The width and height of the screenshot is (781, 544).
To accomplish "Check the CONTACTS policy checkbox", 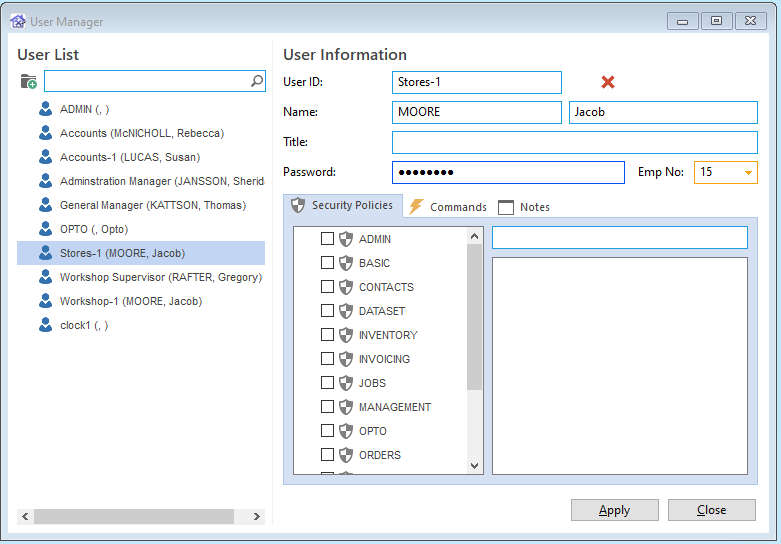I will (x=327, y=286).
